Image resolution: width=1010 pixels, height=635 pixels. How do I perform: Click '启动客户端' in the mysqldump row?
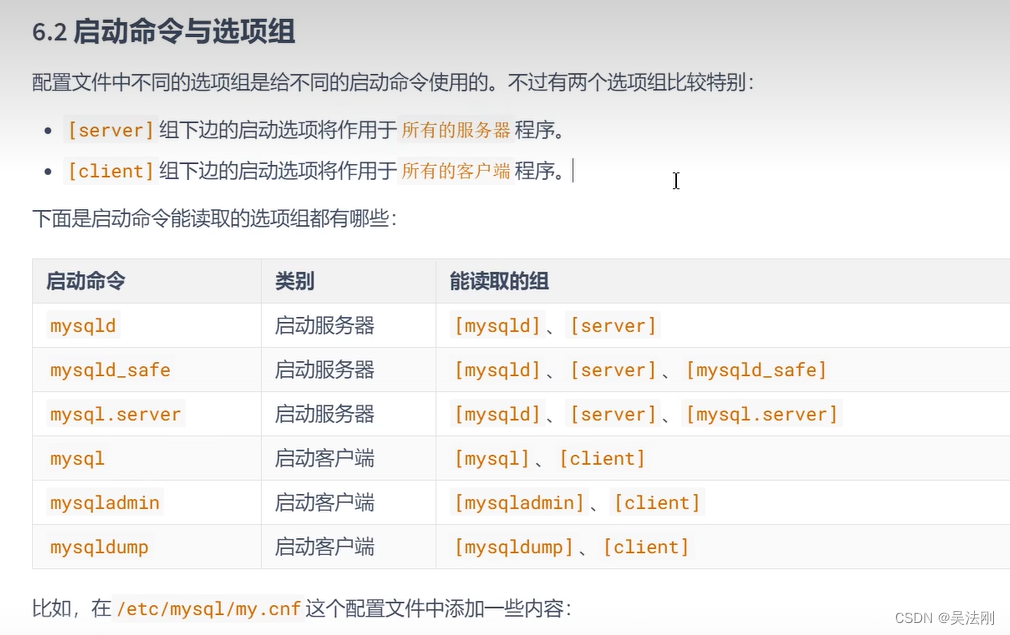[325, 547]
